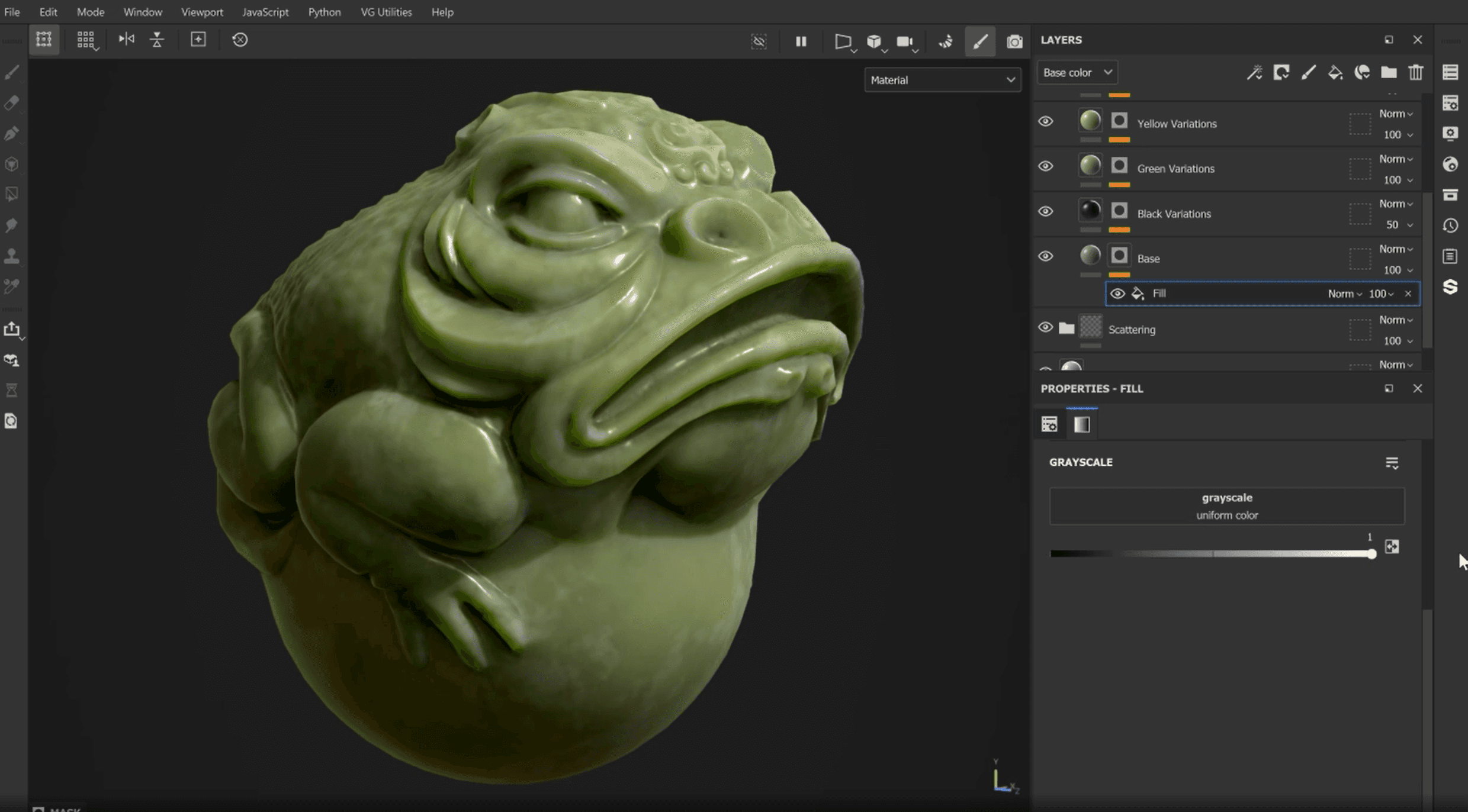Hide the Yellow Variations layer

tap(1045, 121)
